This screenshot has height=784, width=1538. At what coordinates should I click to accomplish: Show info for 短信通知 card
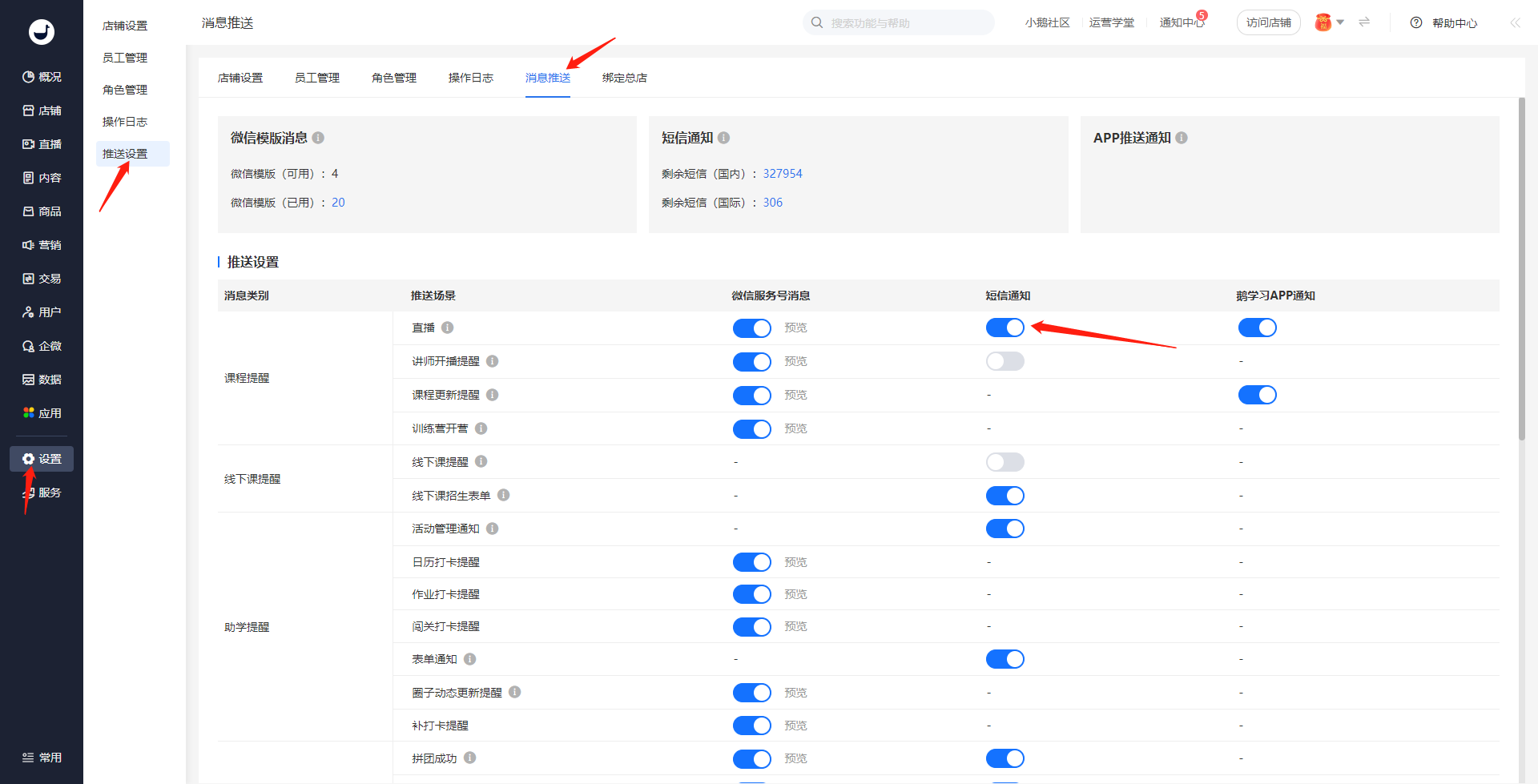tap(723, 138)
